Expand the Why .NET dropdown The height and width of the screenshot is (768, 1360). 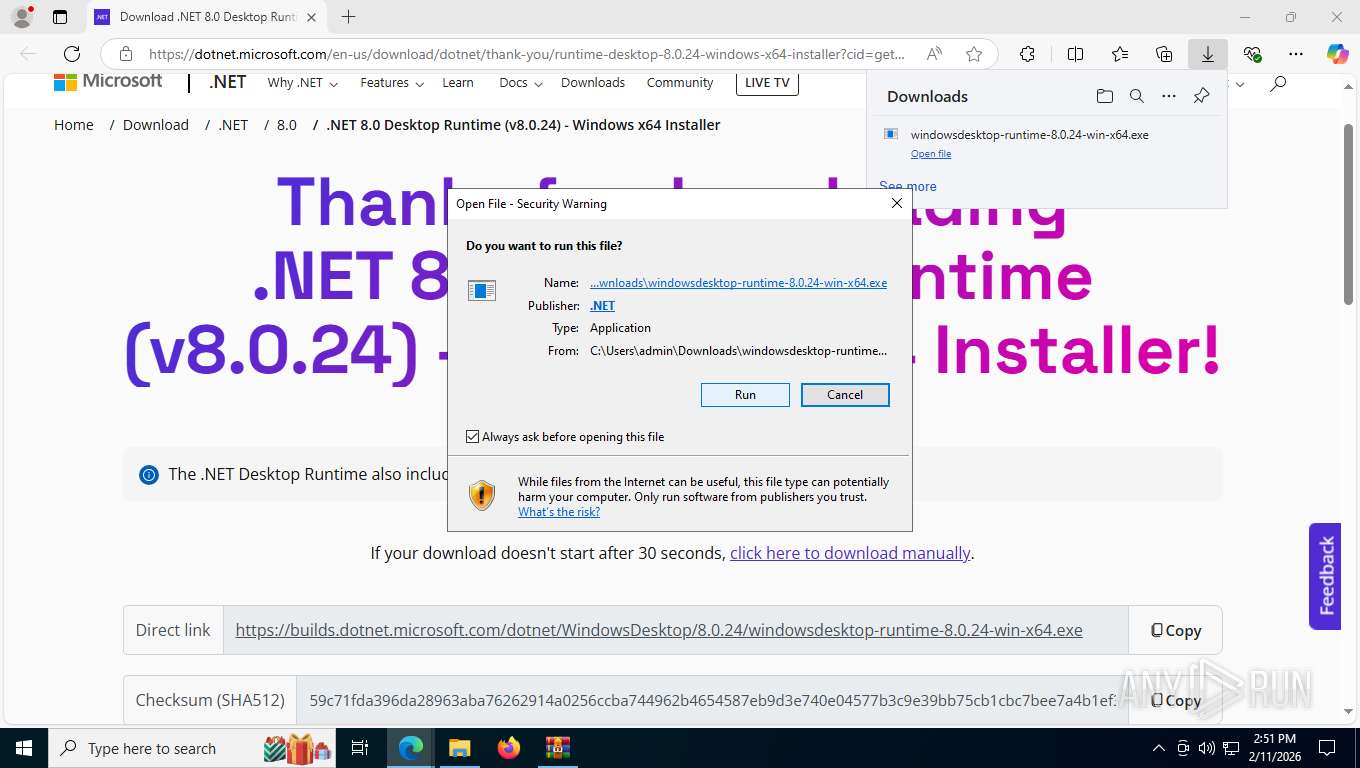pyautogui.click(x=302, y=83)
